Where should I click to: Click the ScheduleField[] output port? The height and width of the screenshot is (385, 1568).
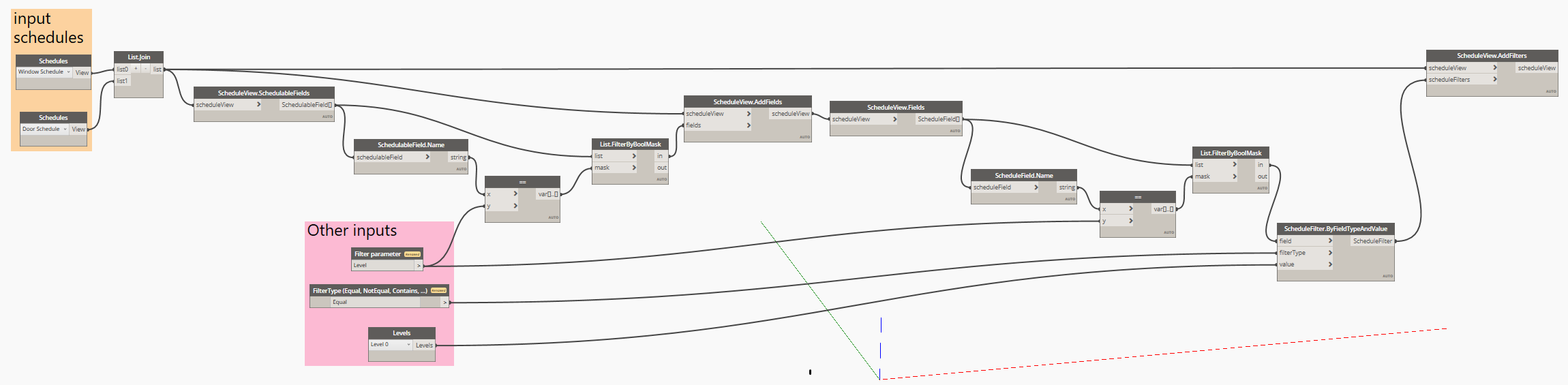[x=939, y=119]
